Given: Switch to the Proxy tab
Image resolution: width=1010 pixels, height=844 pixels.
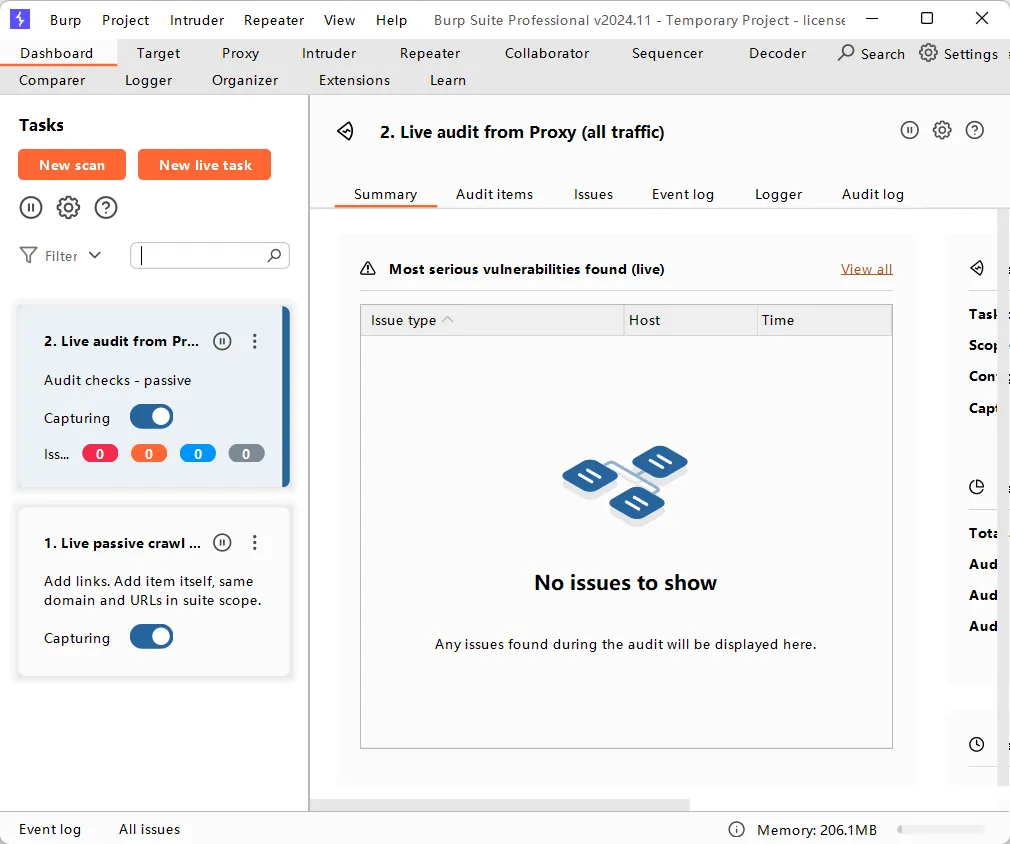Looking at the screenshot, I should pyautogui.click(x=240, y=53).
